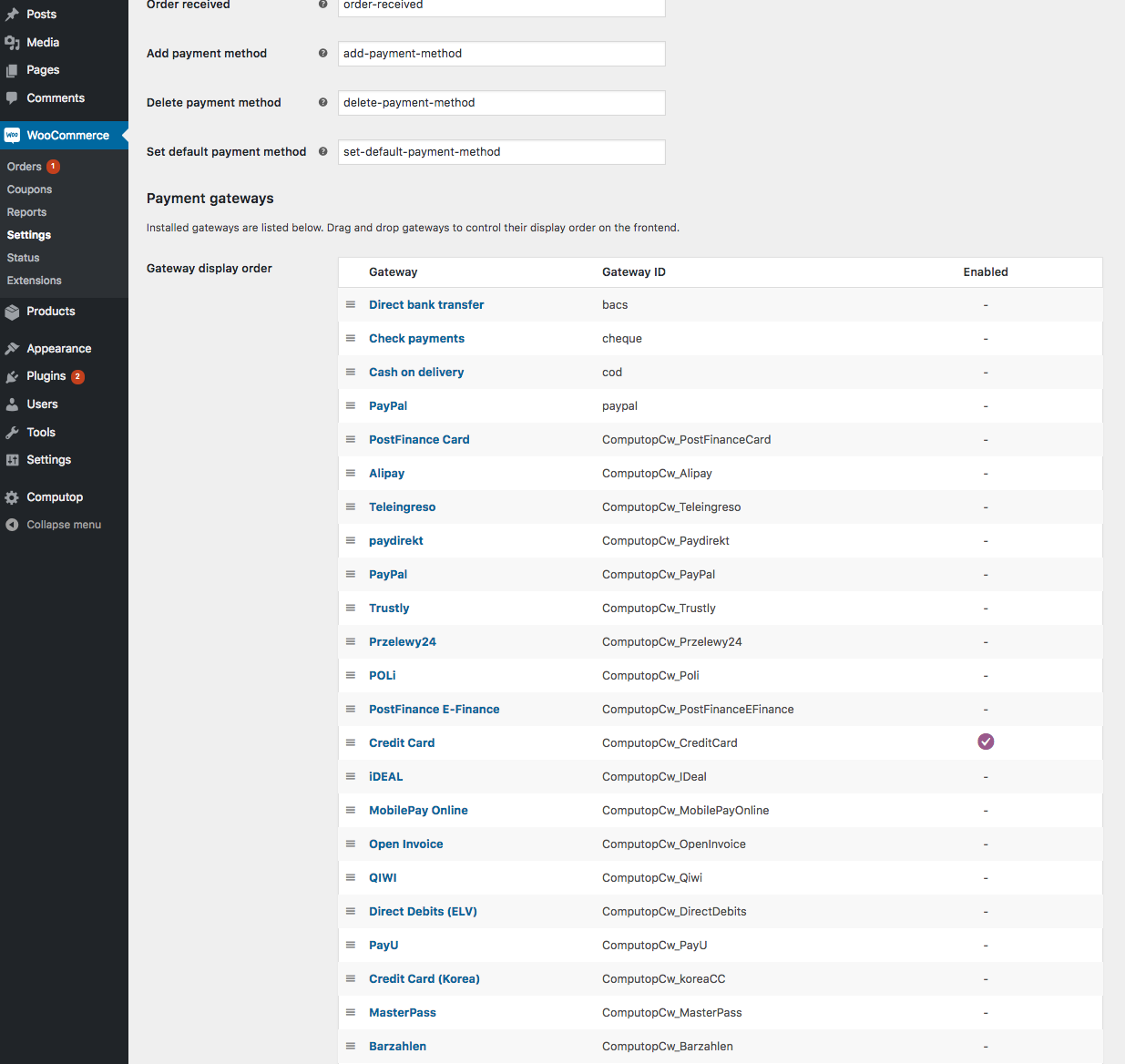
Task: Expand the Products menu in sidebar
Action: pos(50,312)
